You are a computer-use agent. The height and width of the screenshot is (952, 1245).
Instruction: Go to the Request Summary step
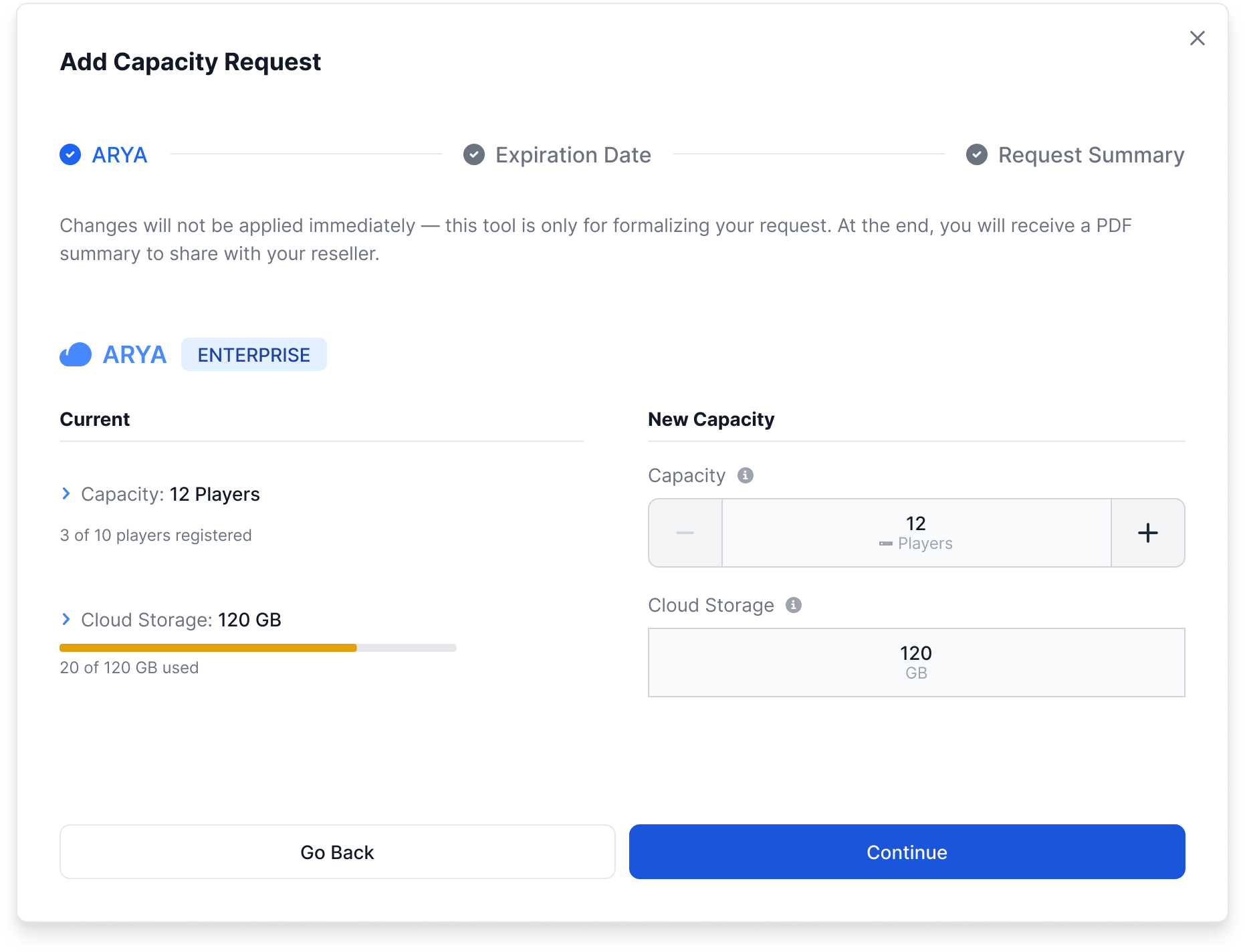point(1091,155)
